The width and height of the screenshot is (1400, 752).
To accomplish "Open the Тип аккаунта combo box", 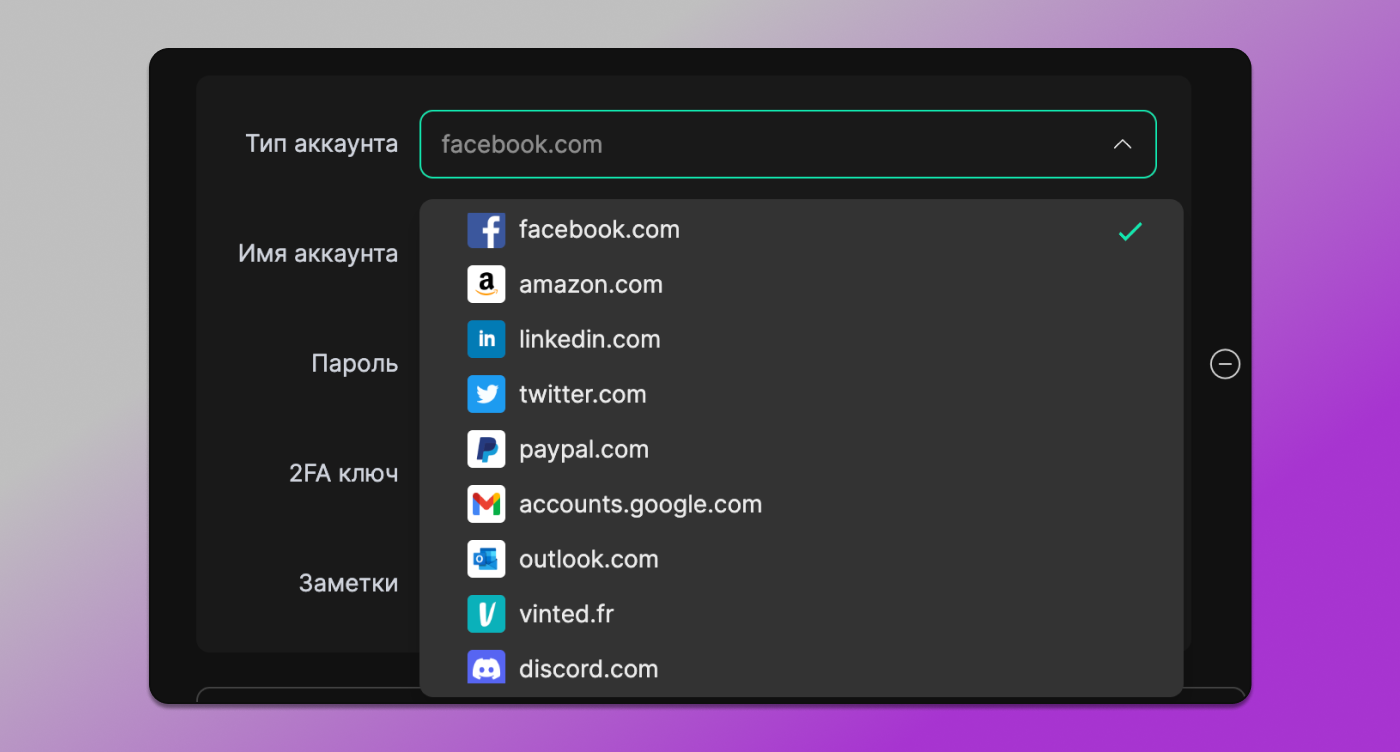I will (x=788, y=144).
